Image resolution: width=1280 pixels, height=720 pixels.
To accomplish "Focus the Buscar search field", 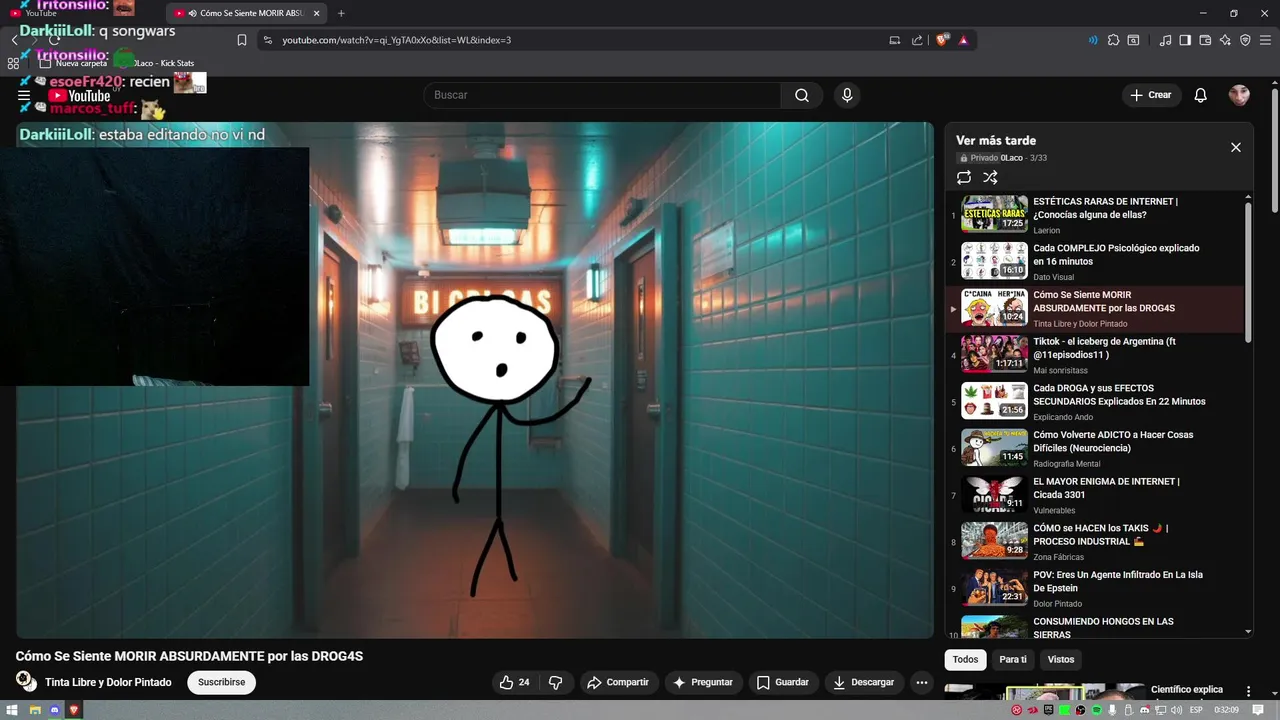I will tap(602, 95).
